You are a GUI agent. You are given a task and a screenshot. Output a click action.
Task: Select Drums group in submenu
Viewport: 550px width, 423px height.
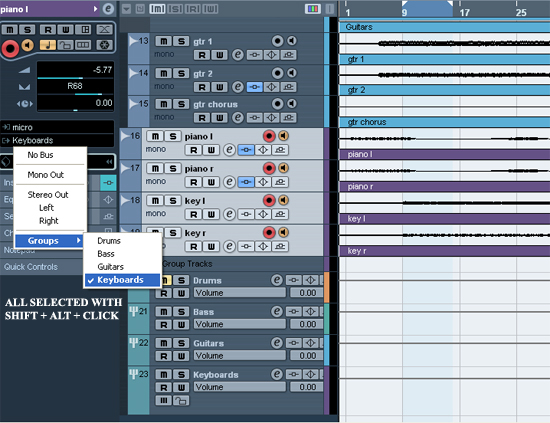[x=109, y=241]
